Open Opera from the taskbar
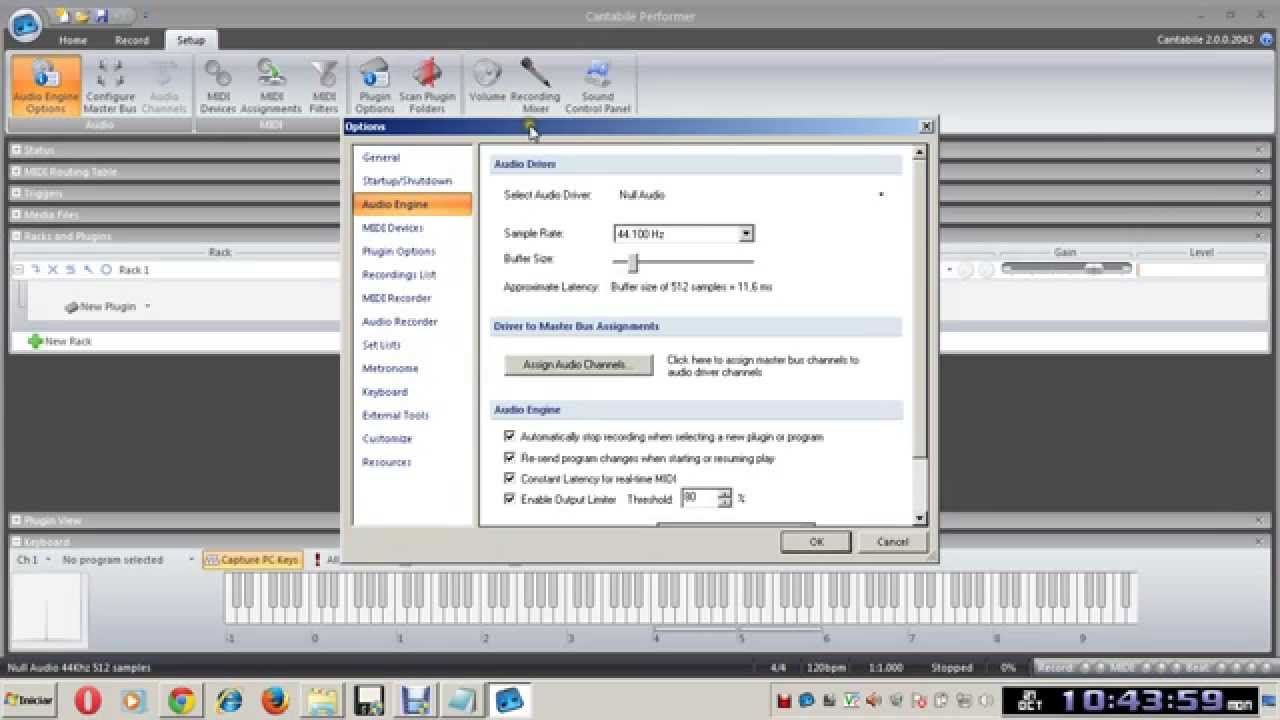This screenshot has width=1280, height=720. click(x=88, y=700)
